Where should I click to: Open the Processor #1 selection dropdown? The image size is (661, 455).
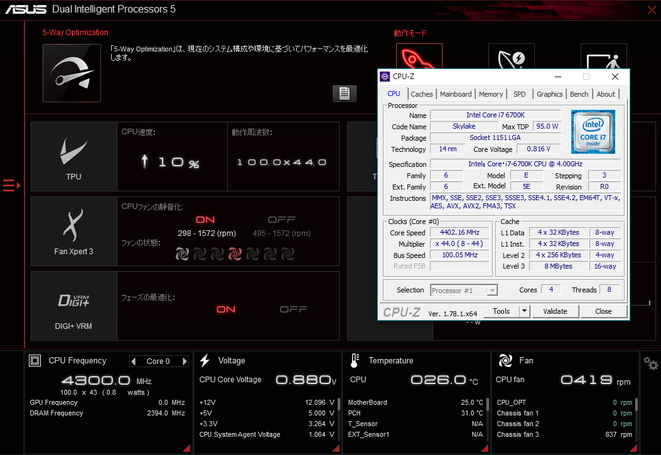pos(463,290)
